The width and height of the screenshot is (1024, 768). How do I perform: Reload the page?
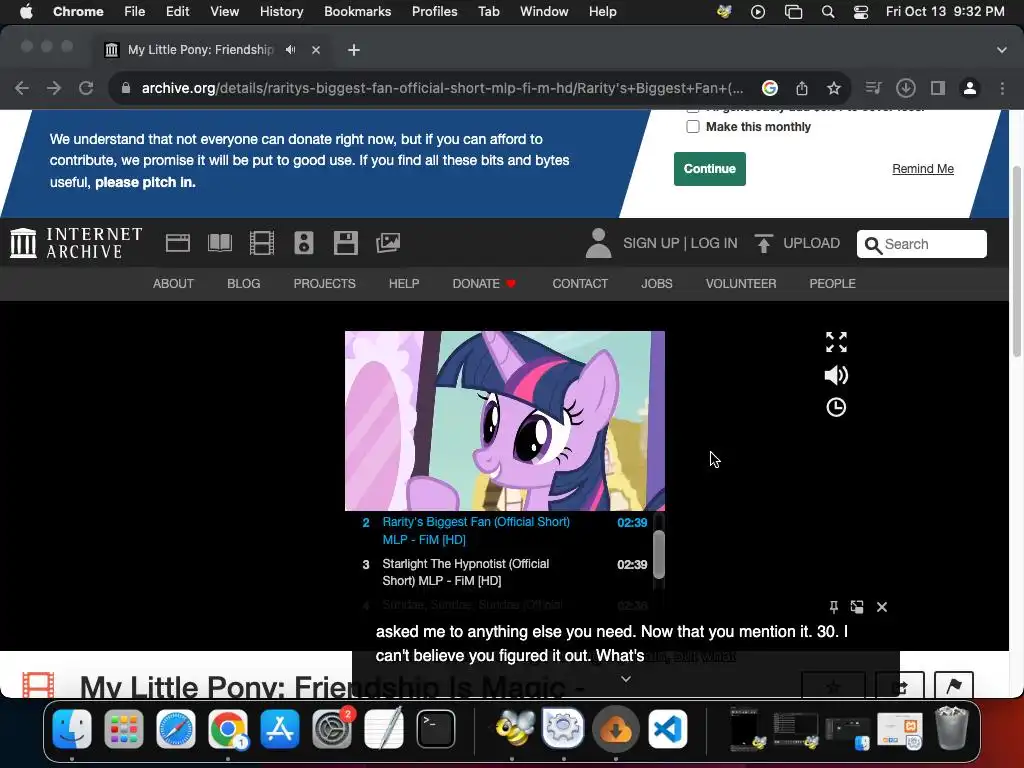(86, 88)
